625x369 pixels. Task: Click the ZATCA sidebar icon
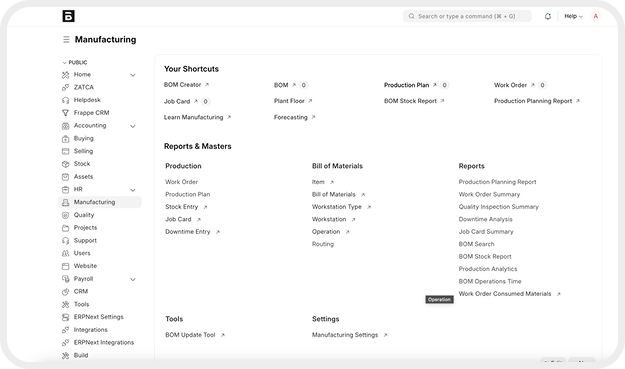[65, 88]
